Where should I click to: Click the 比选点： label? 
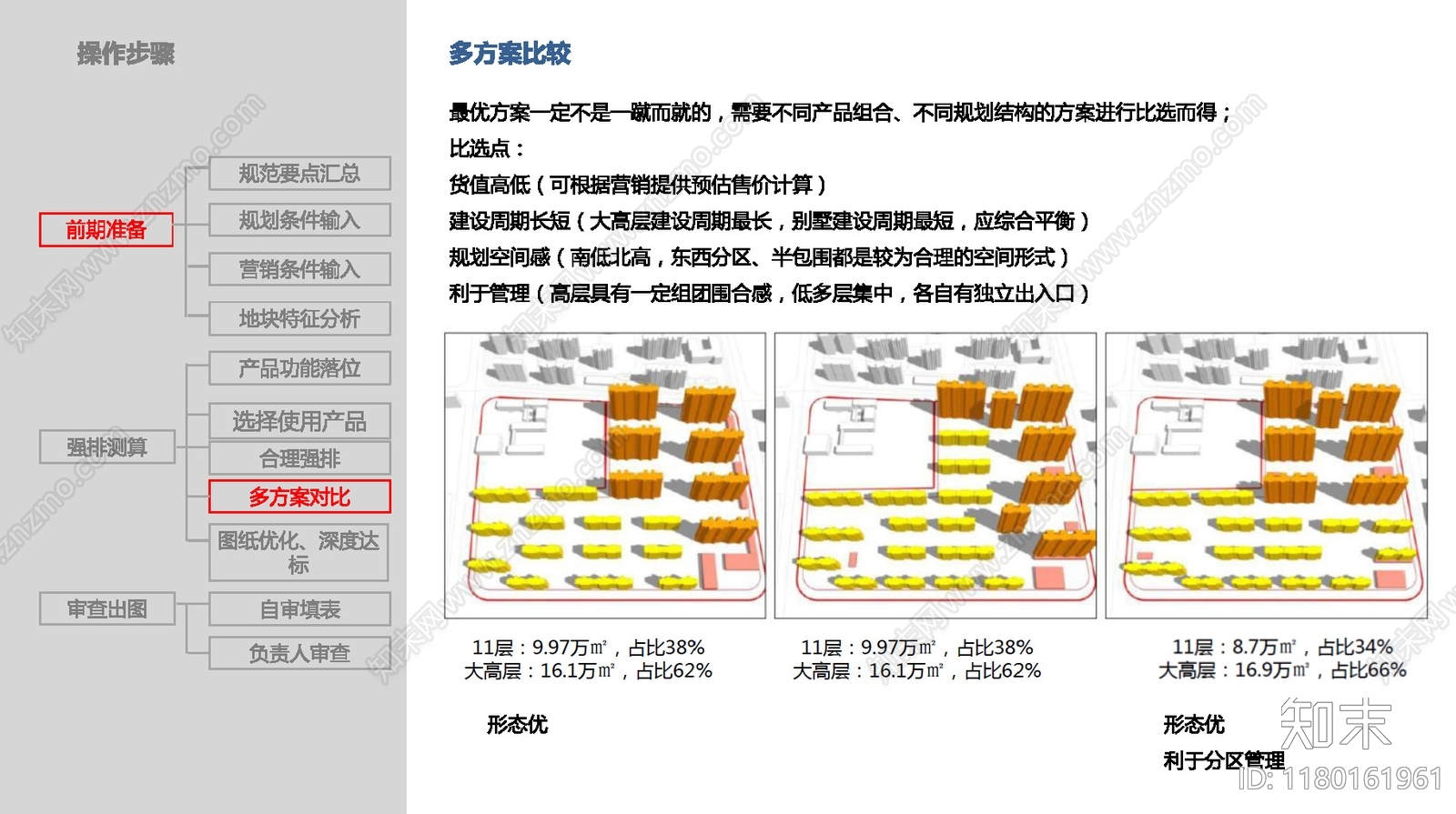click(x=488, y=148)
